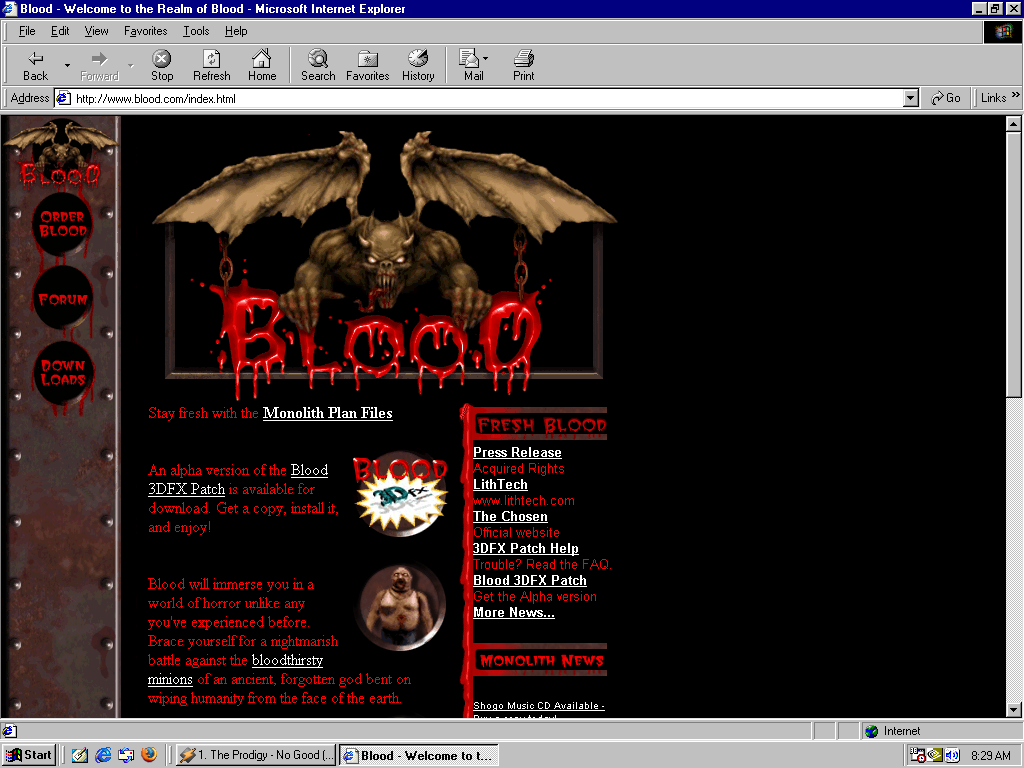
Task: Print the page with Print icon
Action: (x=523, y=66)
